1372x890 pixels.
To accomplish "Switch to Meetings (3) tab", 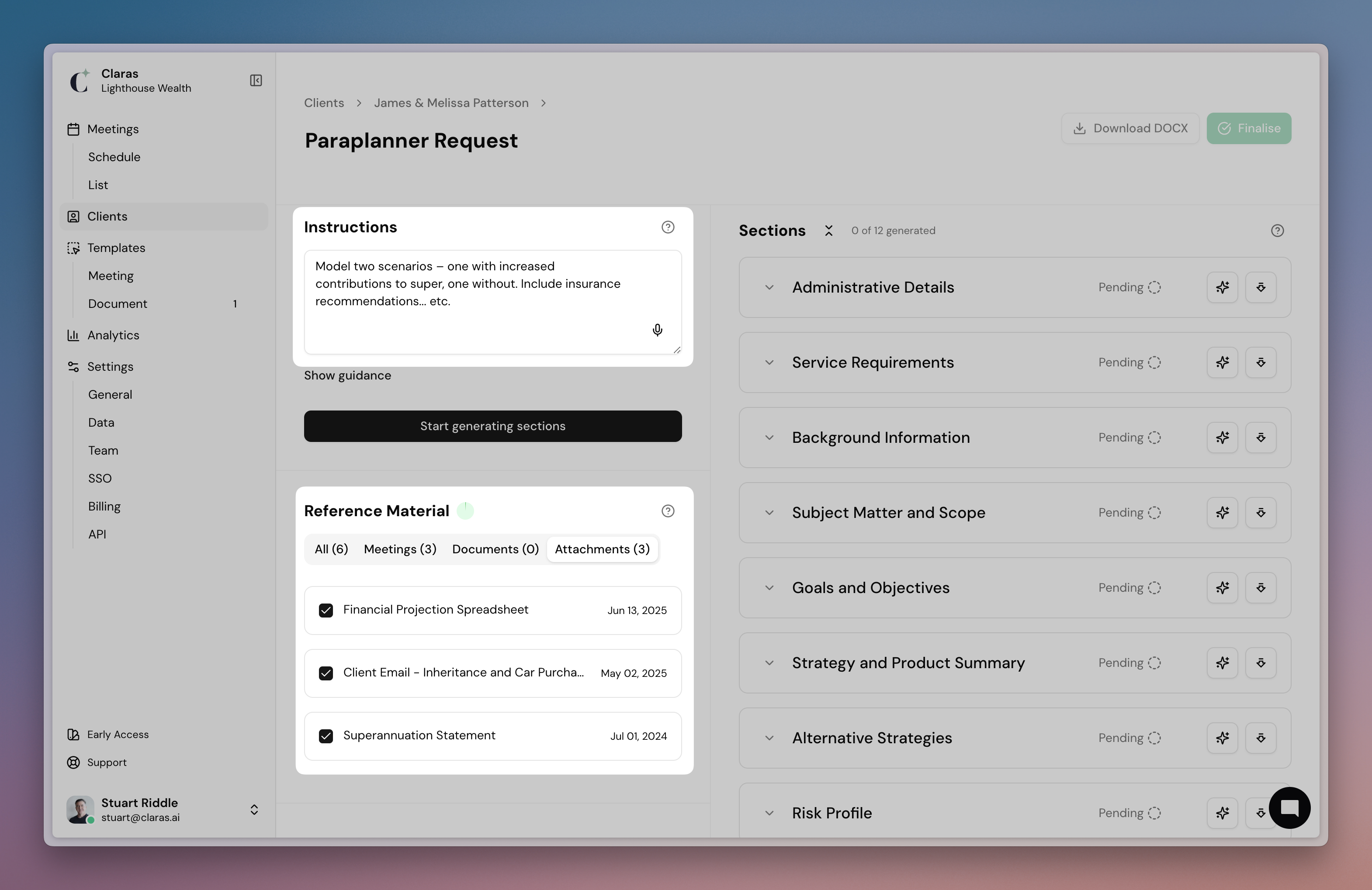I will [400, 549].
